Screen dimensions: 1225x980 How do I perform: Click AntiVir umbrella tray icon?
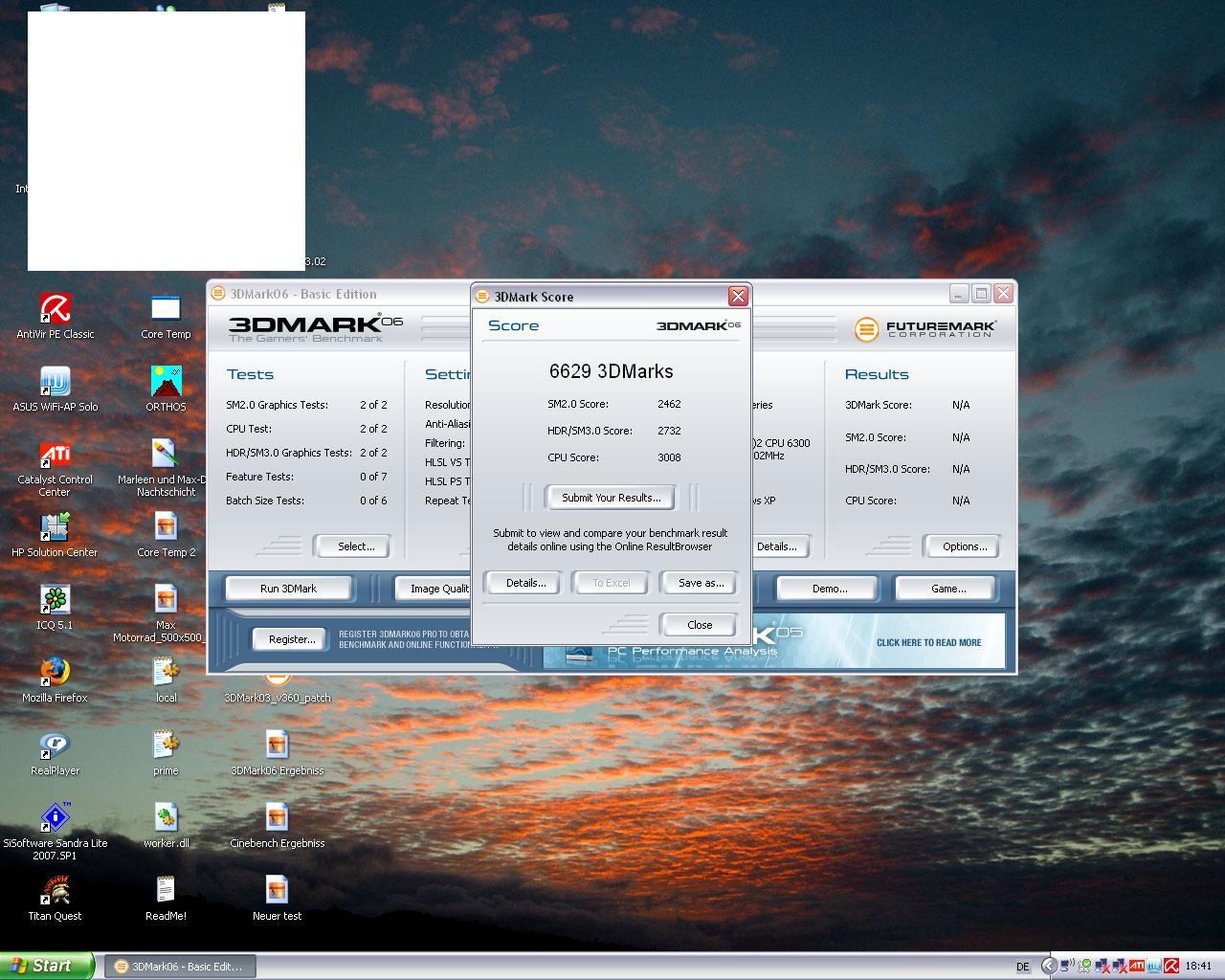click(1171, 966)
